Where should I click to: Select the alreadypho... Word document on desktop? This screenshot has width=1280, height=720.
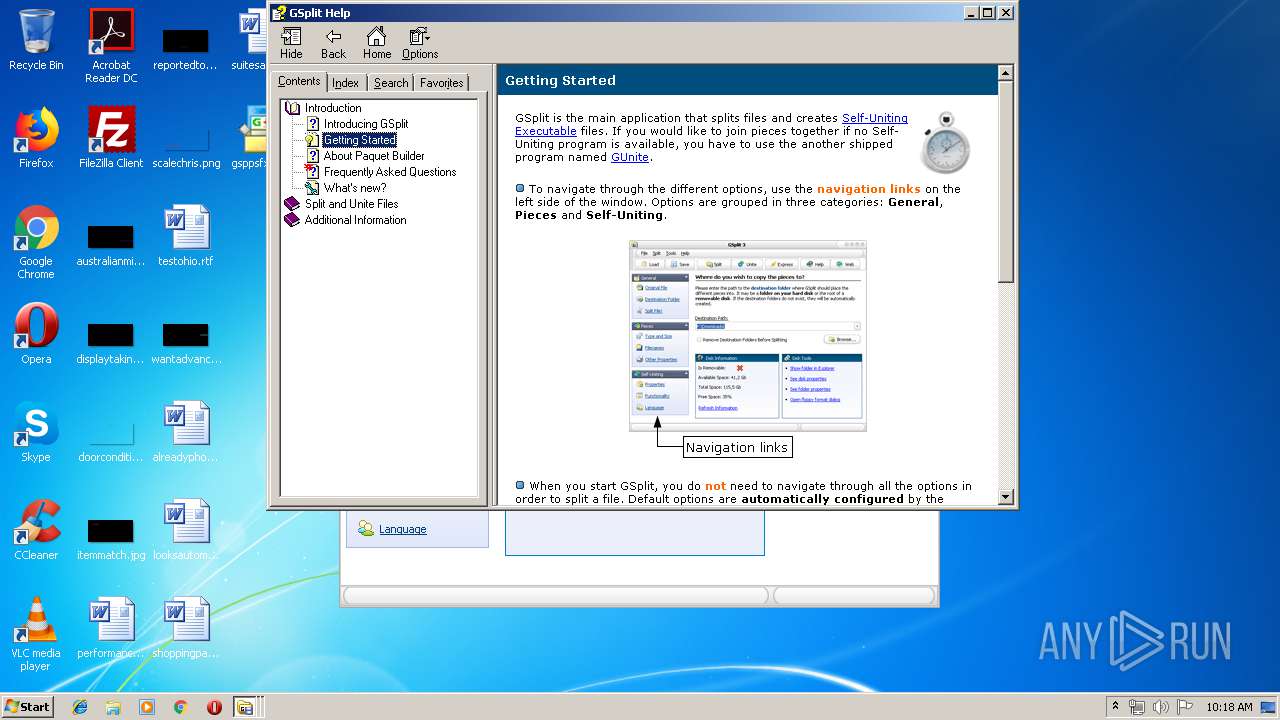pos(186,432)
